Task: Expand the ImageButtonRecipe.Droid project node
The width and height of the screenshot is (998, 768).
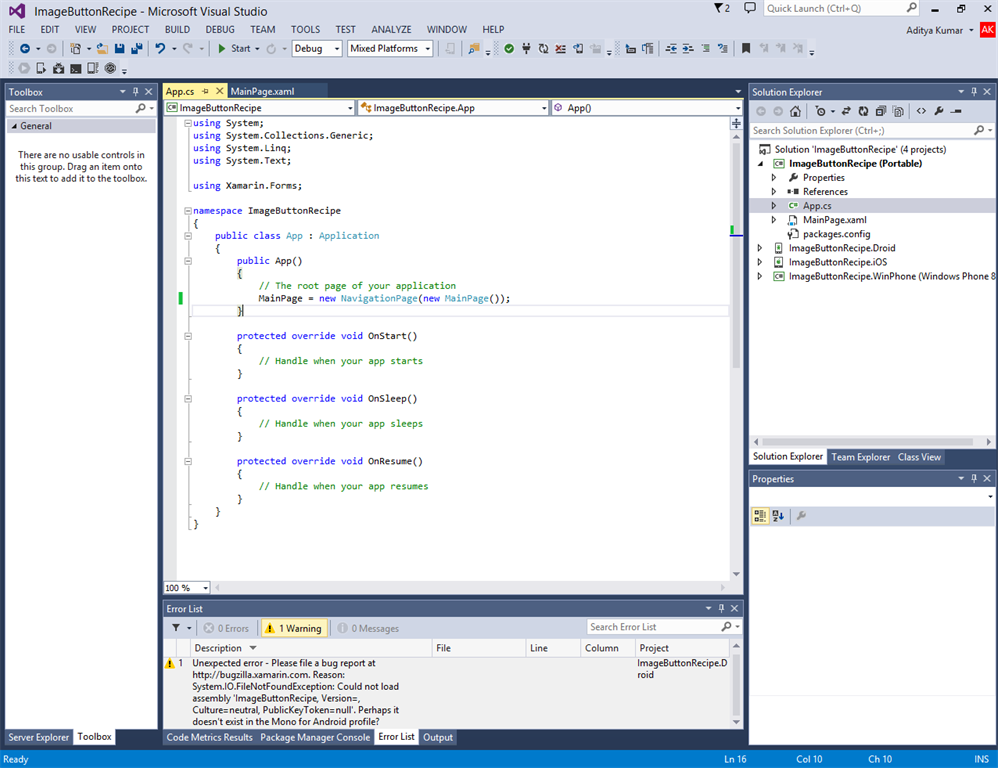Action: (x=760, y=248)
